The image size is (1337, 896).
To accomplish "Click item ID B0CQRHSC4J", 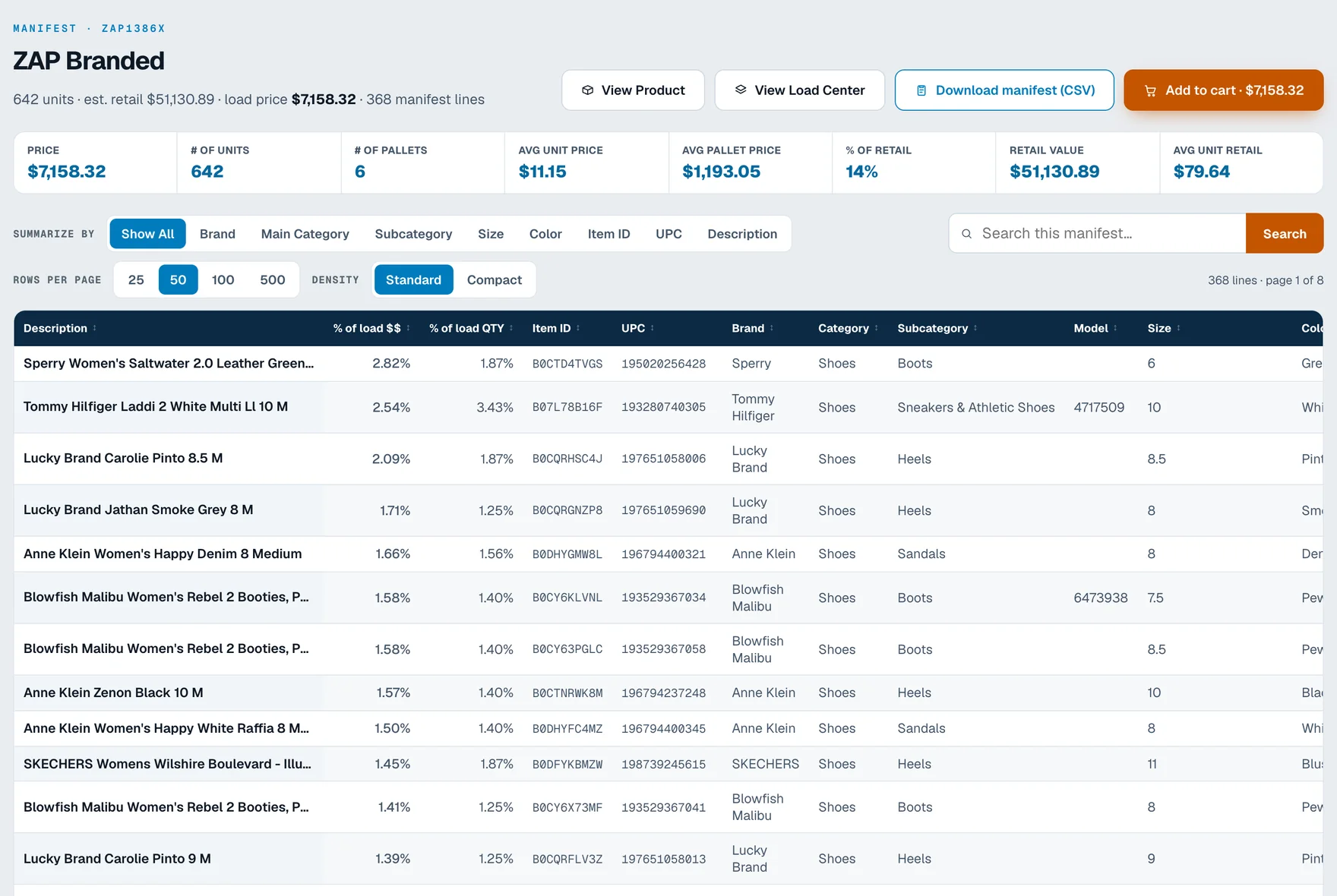I will 567,459.
